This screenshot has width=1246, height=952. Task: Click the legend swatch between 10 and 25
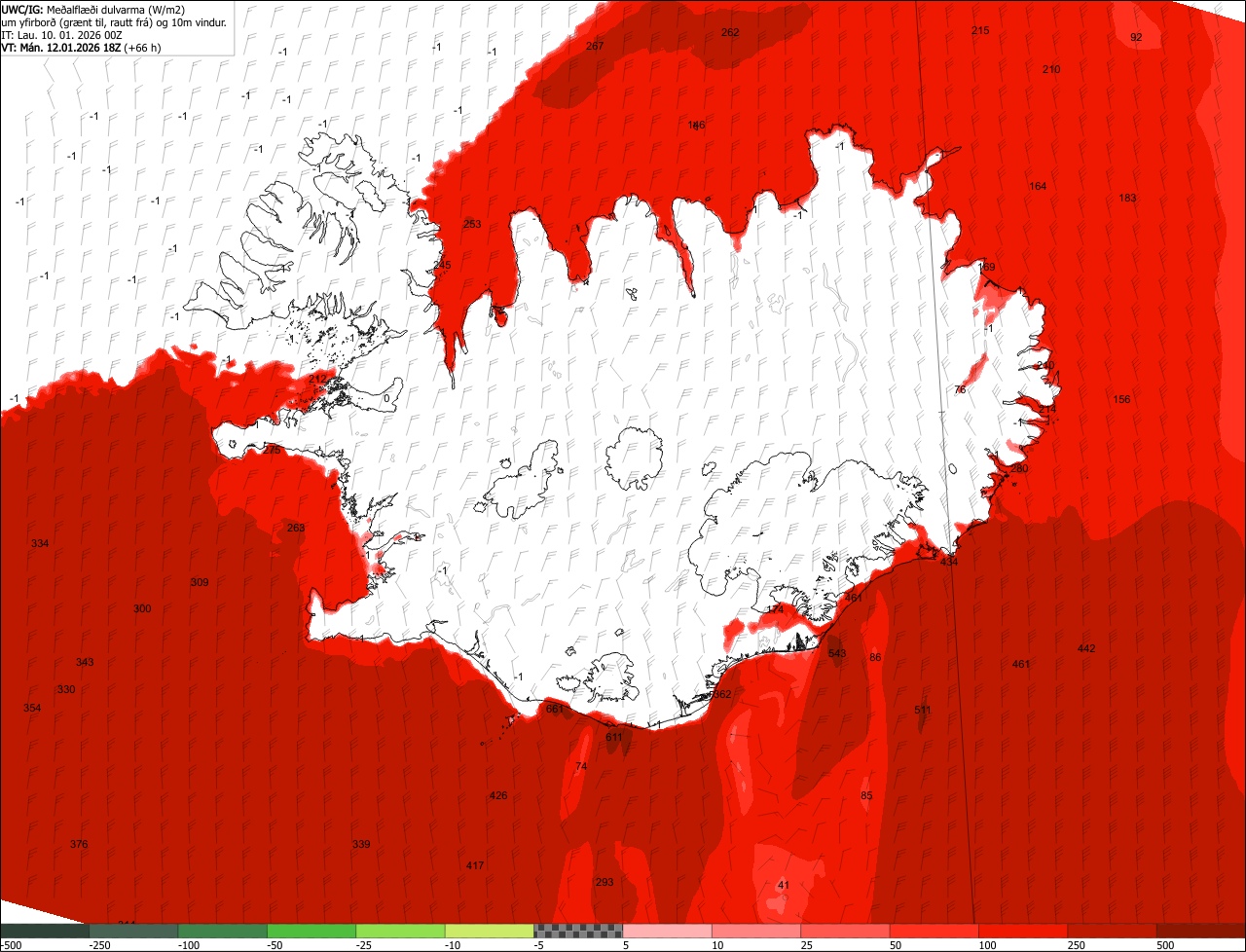tap(756, 930)
